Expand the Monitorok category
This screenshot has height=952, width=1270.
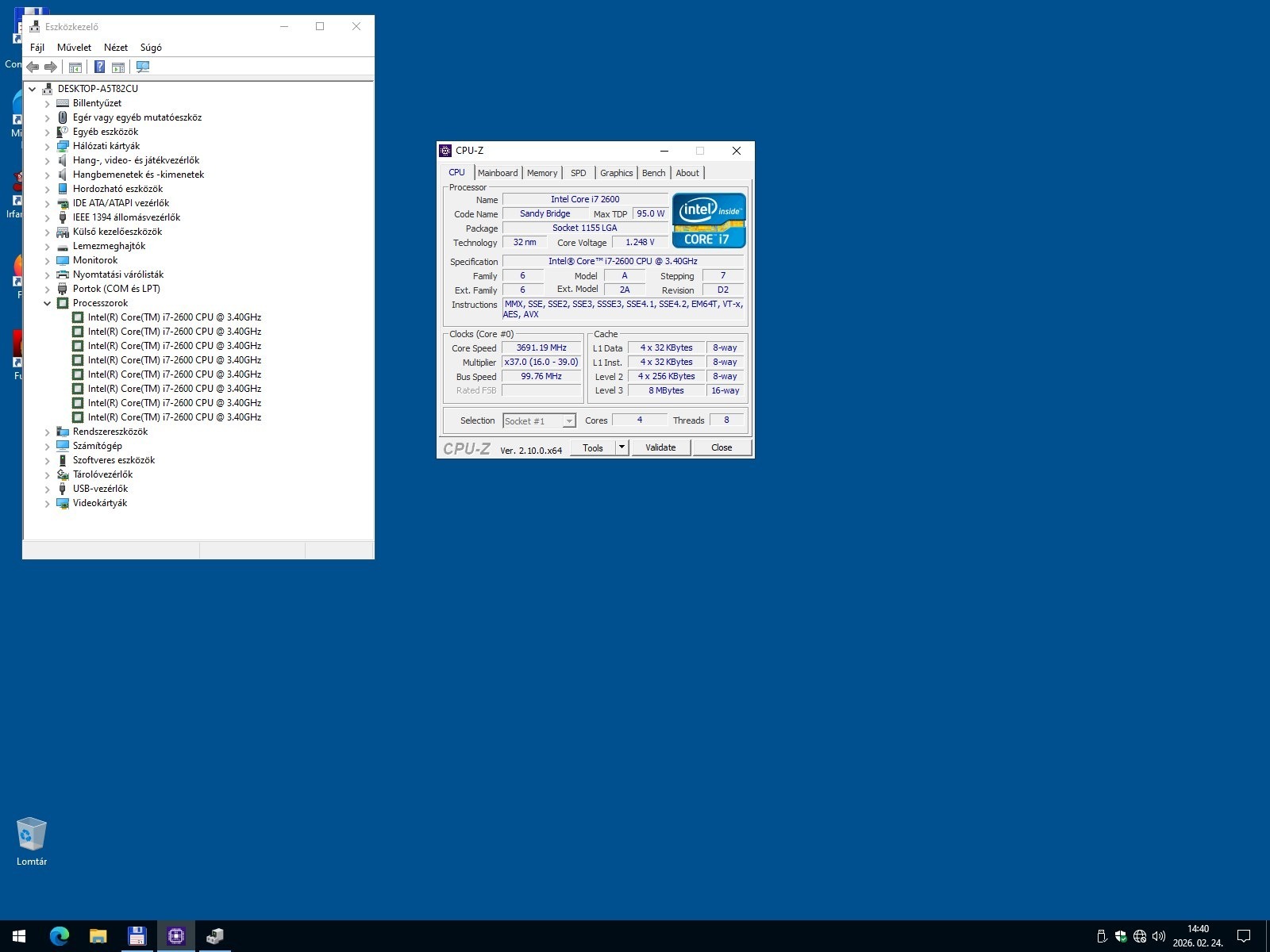click(48, 260)
